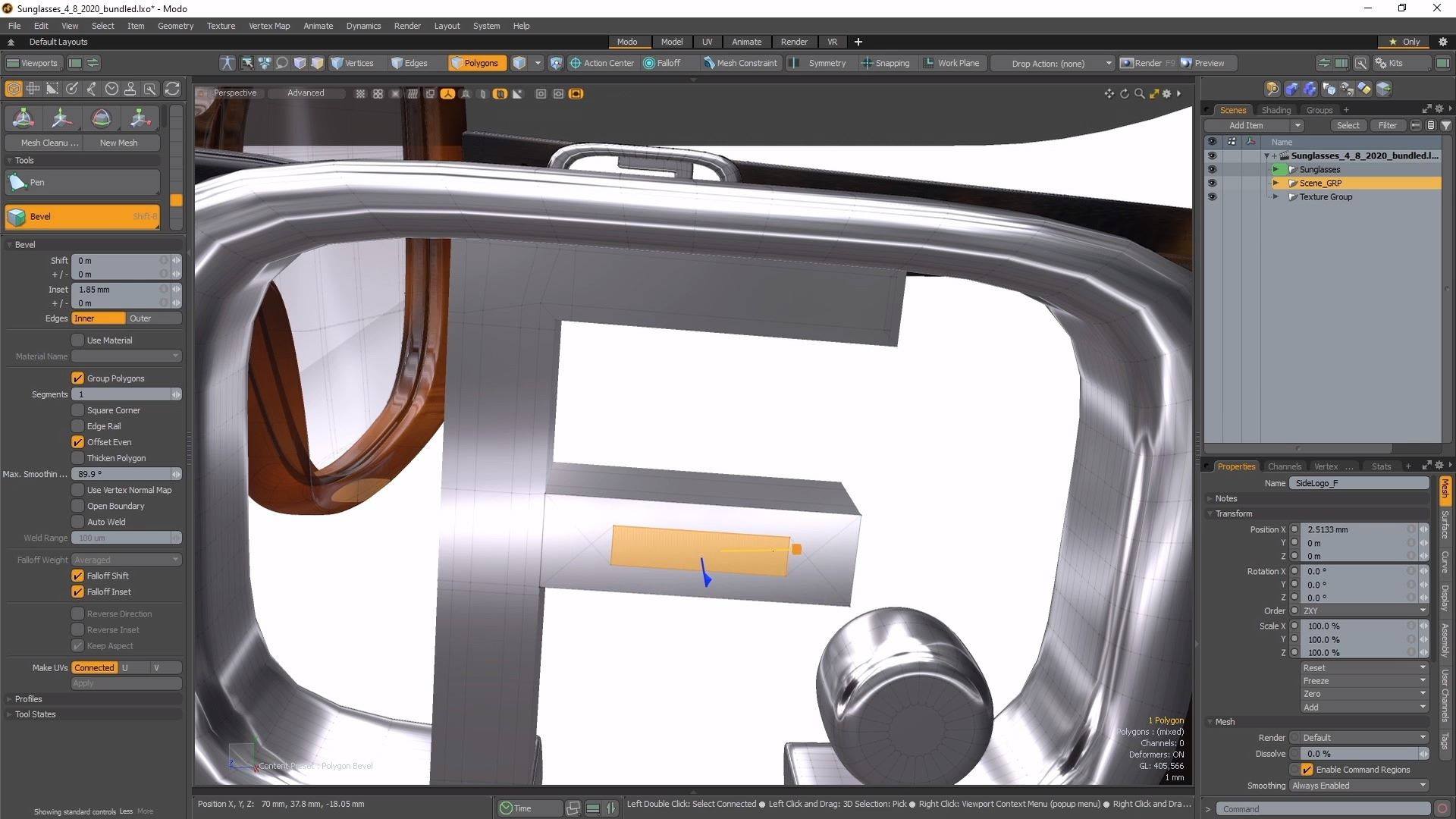Expand the Profiles section
Viewport: 1456px width, 819px height.
coord(28,698)
